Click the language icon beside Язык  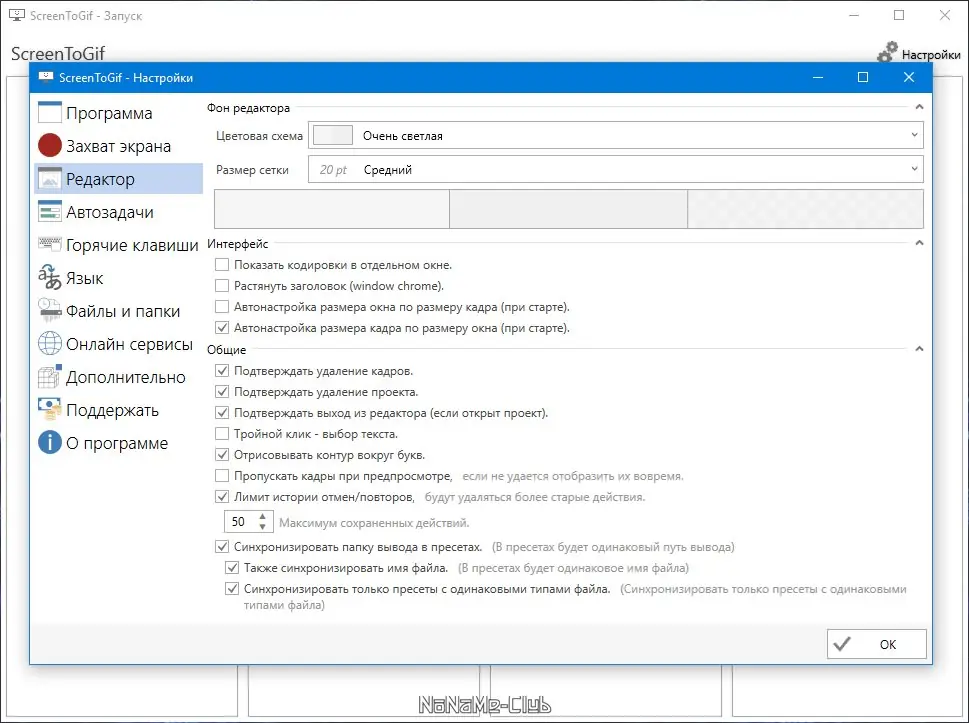49,277
